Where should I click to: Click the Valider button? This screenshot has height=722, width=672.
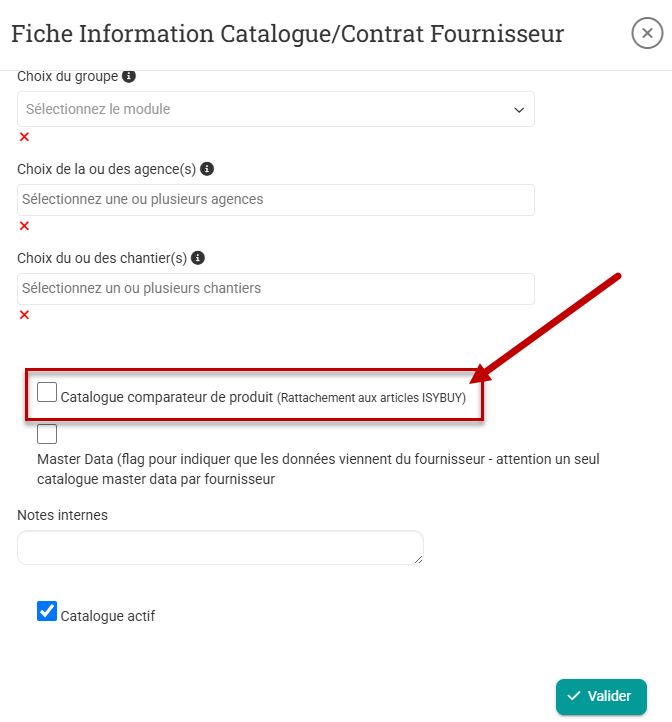(601, 696)
